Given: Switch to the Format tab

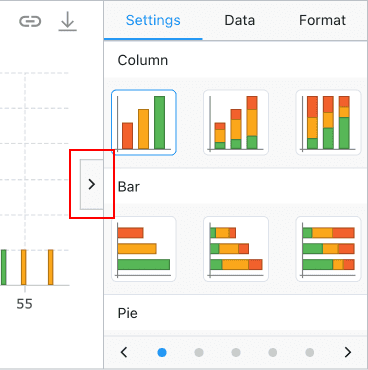Looking at the screenshot, I should (x=322, y=20).
